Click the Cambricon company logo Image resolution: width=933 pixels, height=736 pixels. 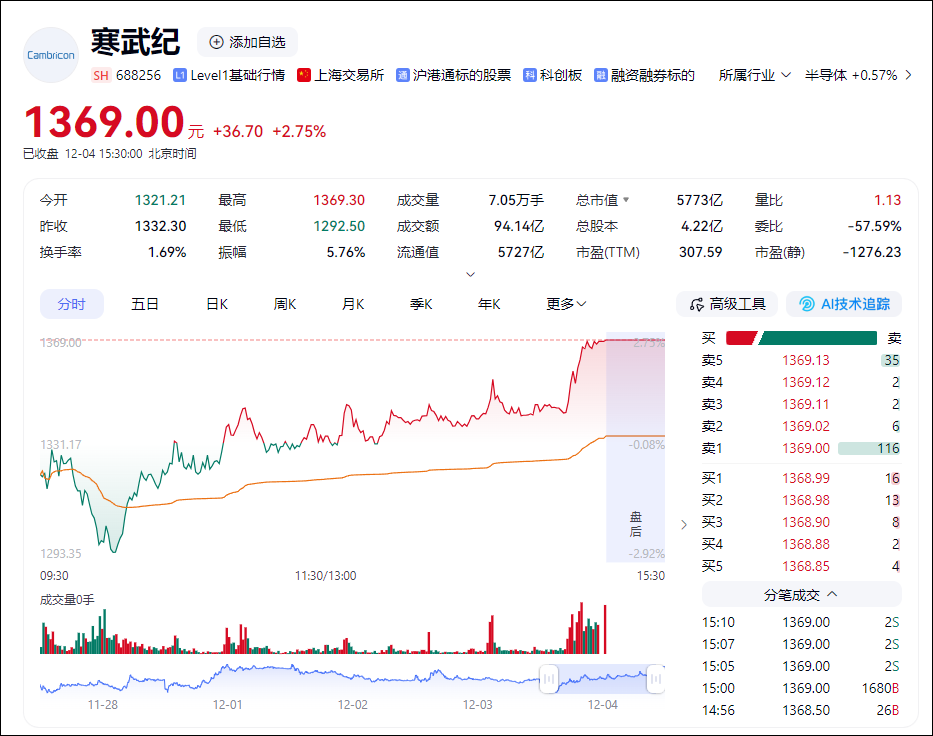[51, 55]
